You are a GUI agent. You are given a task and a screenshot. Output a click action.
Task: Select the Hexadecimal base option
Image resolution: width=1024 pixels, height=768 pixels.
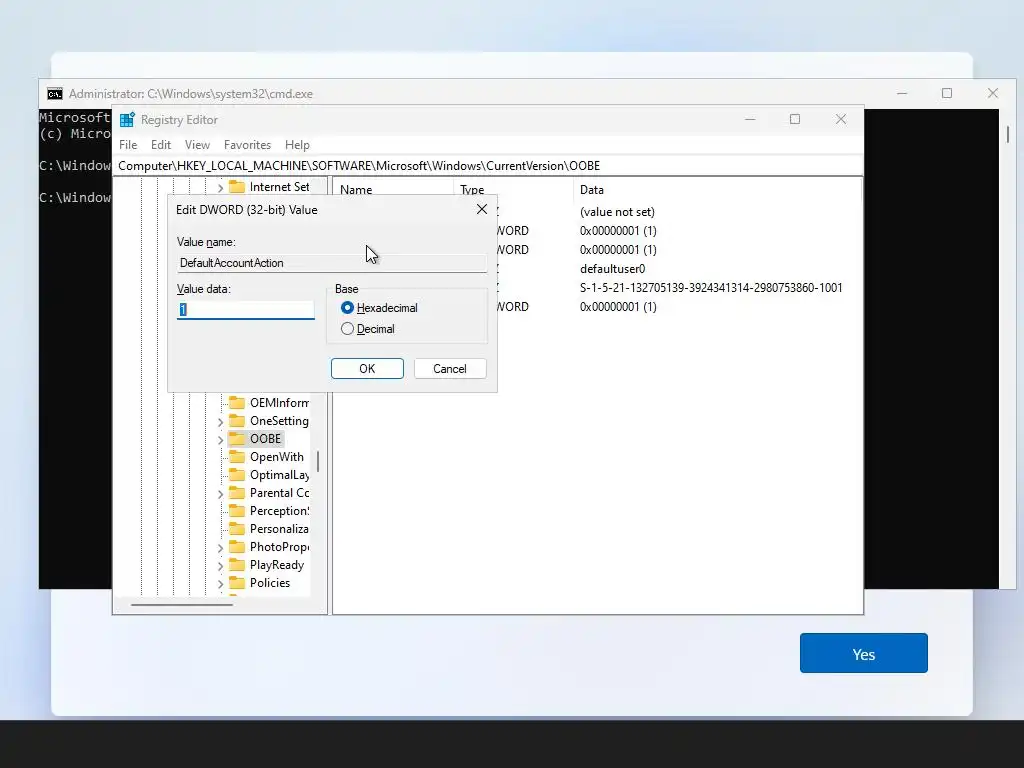coord(347,308)
